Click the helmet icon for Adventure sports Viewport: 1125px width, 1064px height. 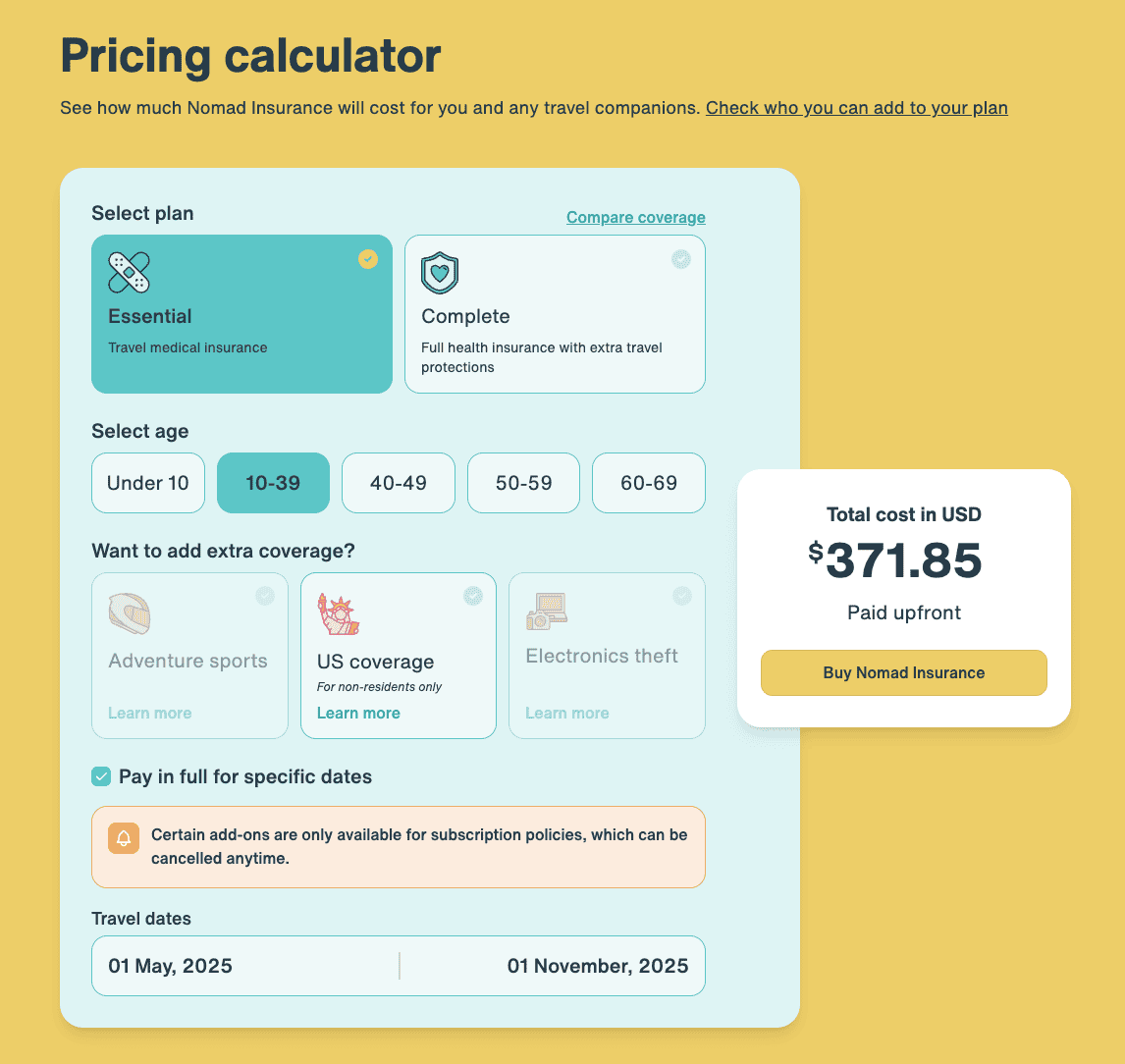[x=129, y=613]
